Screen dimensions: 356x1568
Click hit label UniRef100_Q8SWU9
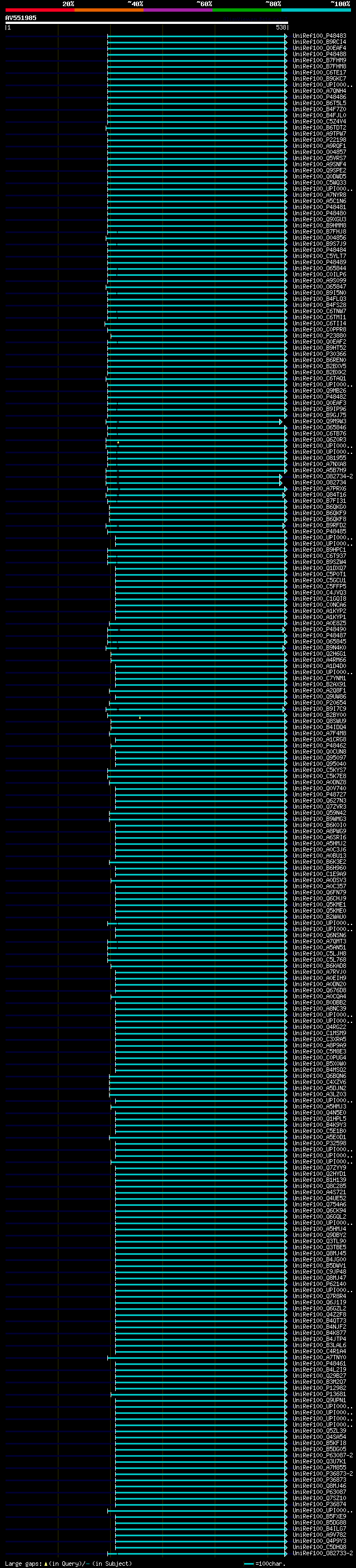tap(319, 721)
